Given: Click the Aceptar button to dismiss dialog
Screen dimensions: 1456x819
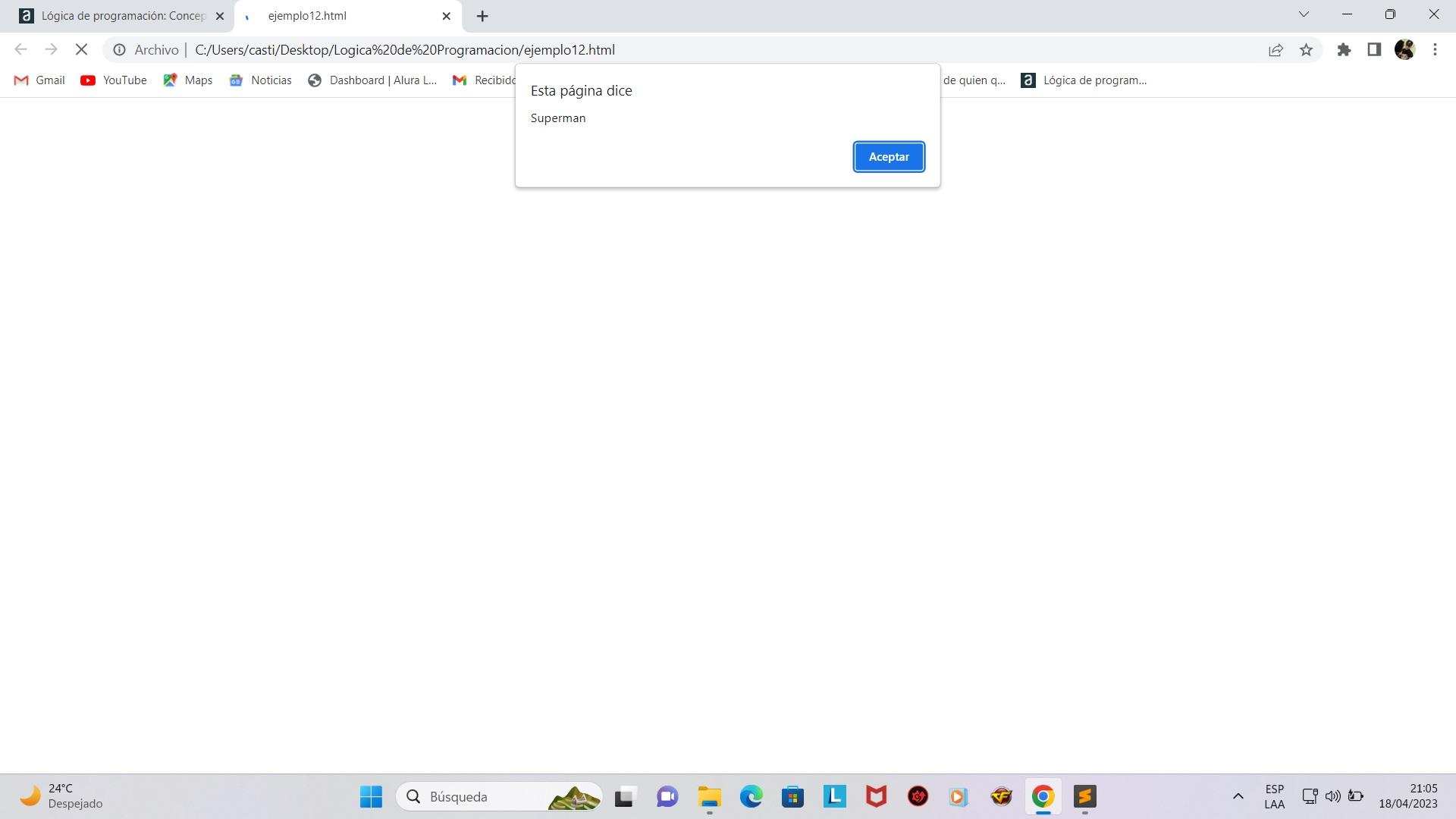Looking at the screenshot, I should coord(889,156).
